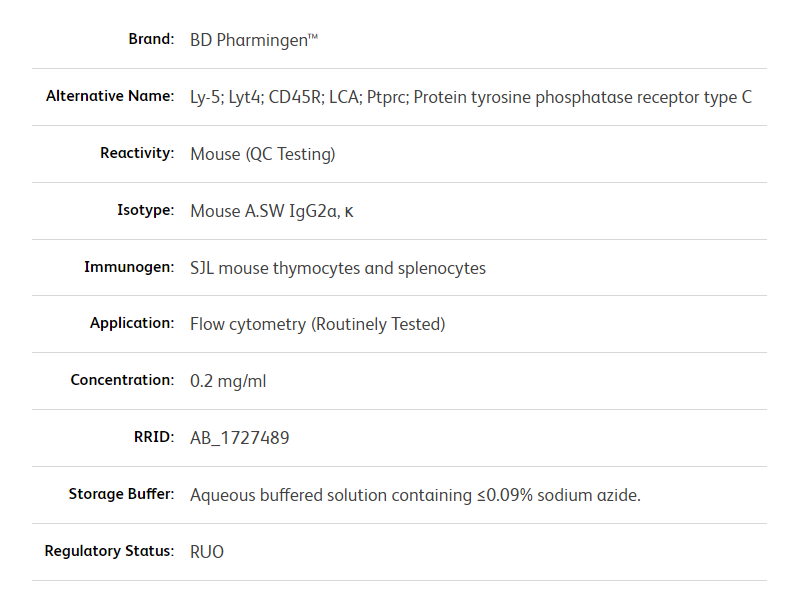Click the "Alternative Name:" label
Screen dimensions: 796x589
110,97
